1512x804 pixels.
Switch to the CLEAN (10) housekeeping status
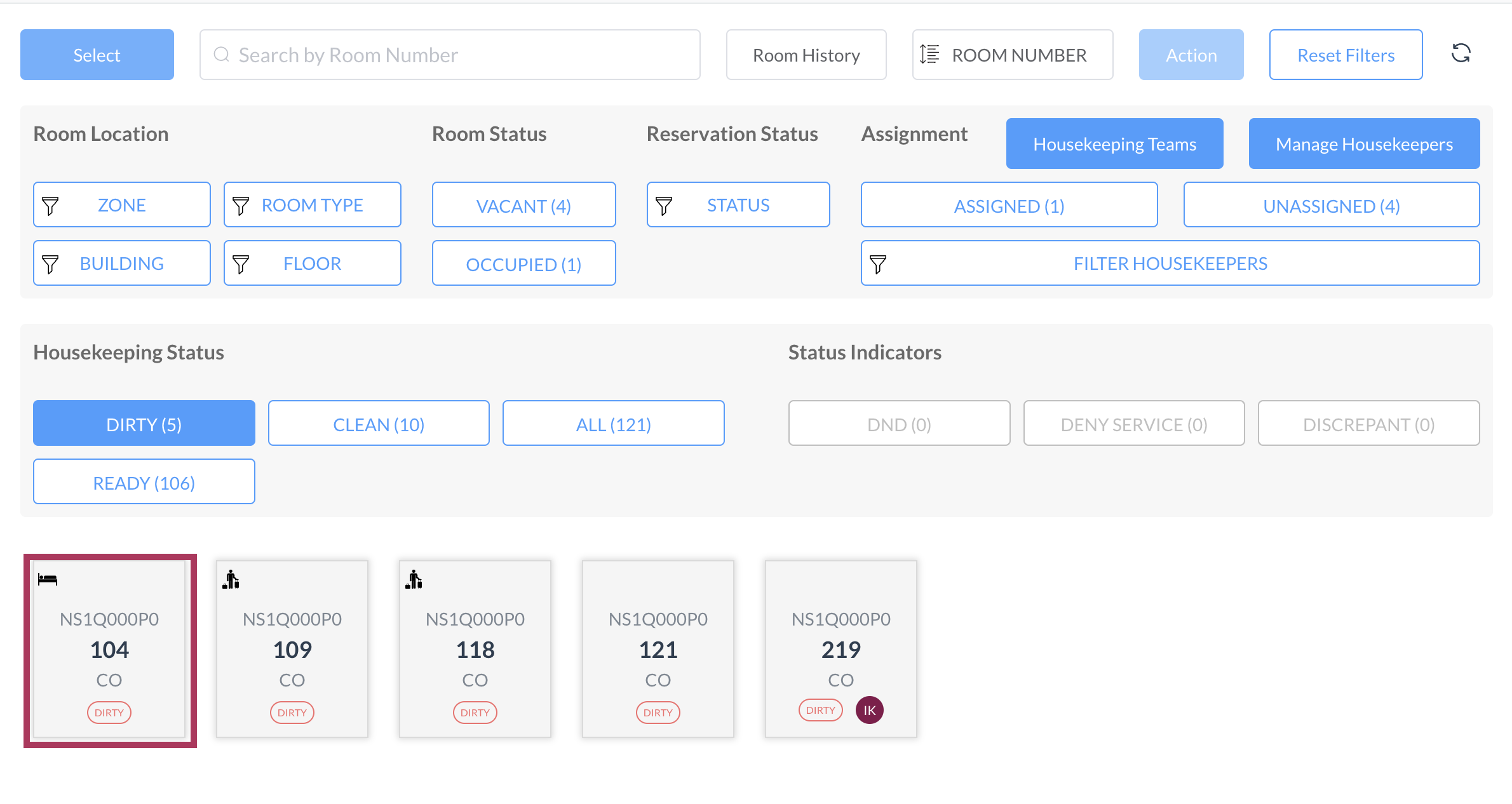click(379, 424)
